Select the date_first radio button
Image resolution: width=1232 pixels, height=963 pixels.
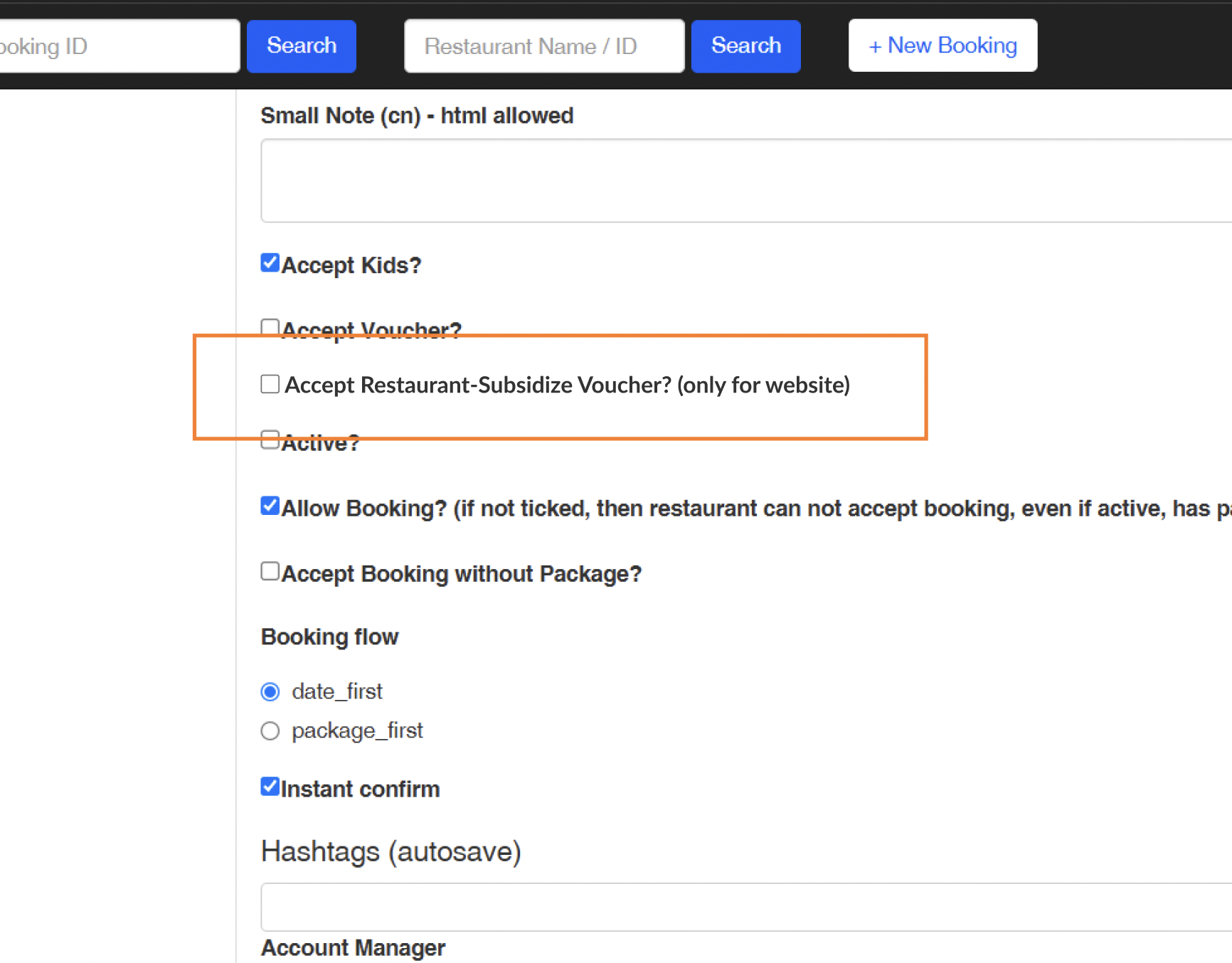270,691
